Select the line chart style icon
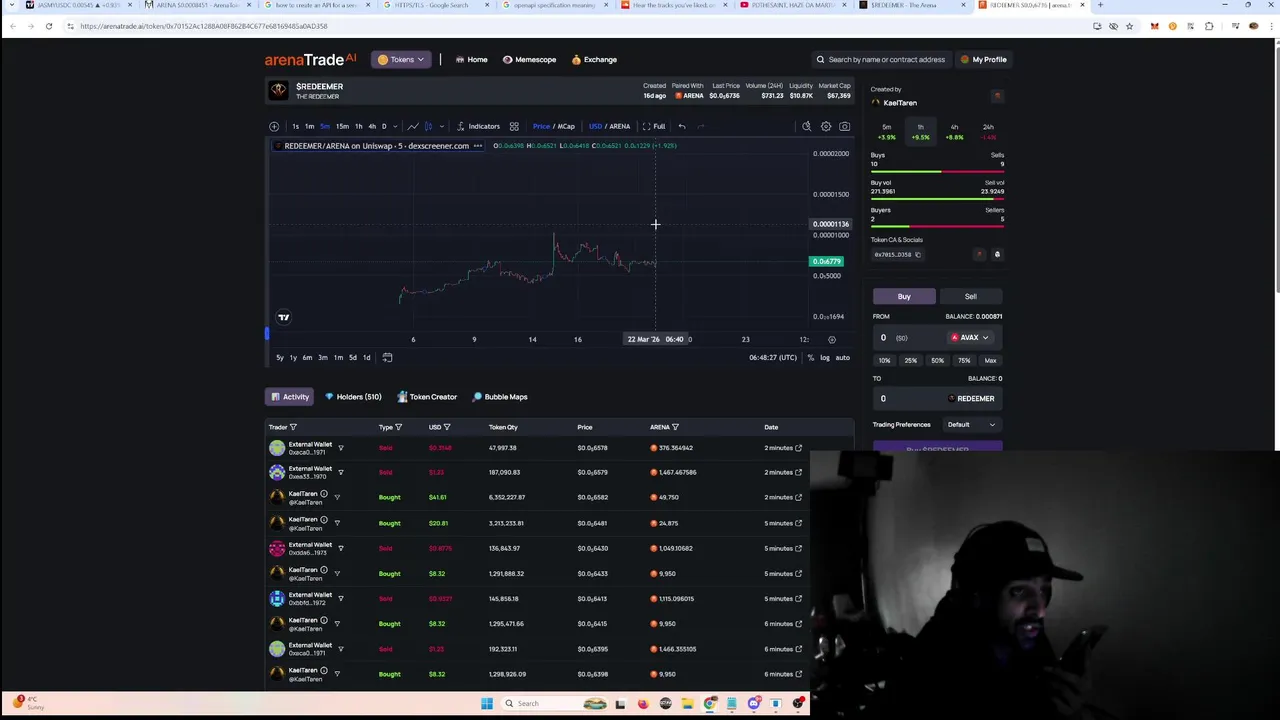Viewport: 1280px width, 720px height. pos(413,126)
